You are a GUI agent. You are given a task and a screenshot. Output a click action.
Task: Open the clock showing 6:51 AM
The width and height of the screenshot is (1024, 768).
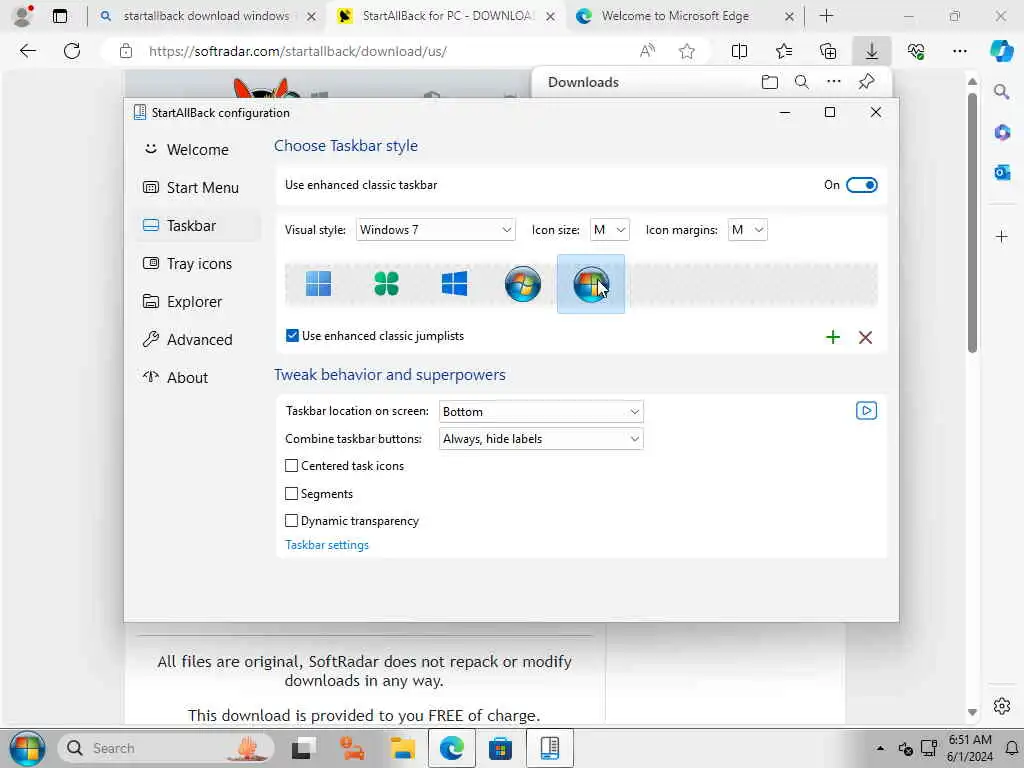[970, 748]
